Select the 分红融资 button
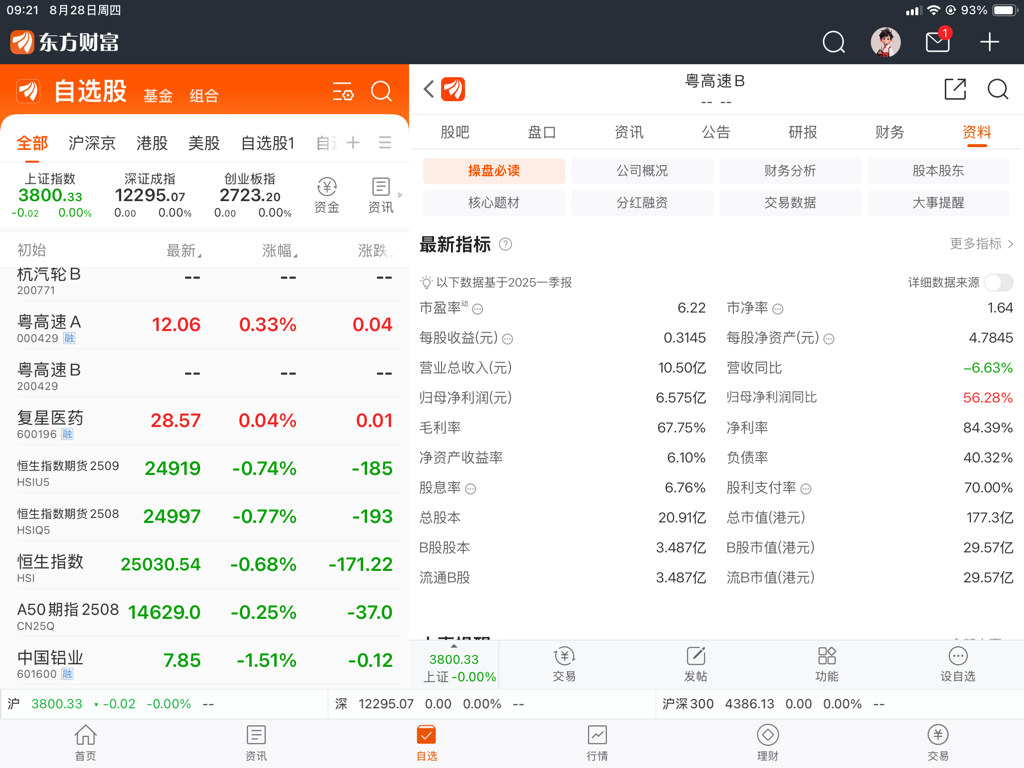Viewport: 1024px width, 768px height. pyautogui.click(x=642, y=203)
